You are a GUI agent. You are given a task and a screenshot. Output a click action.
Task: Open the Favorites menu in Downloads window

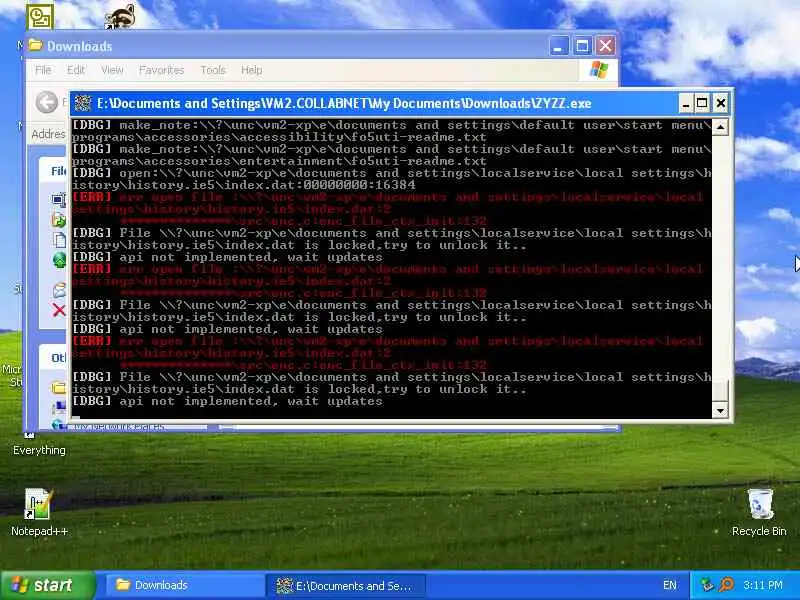click(x=161, y=70)
